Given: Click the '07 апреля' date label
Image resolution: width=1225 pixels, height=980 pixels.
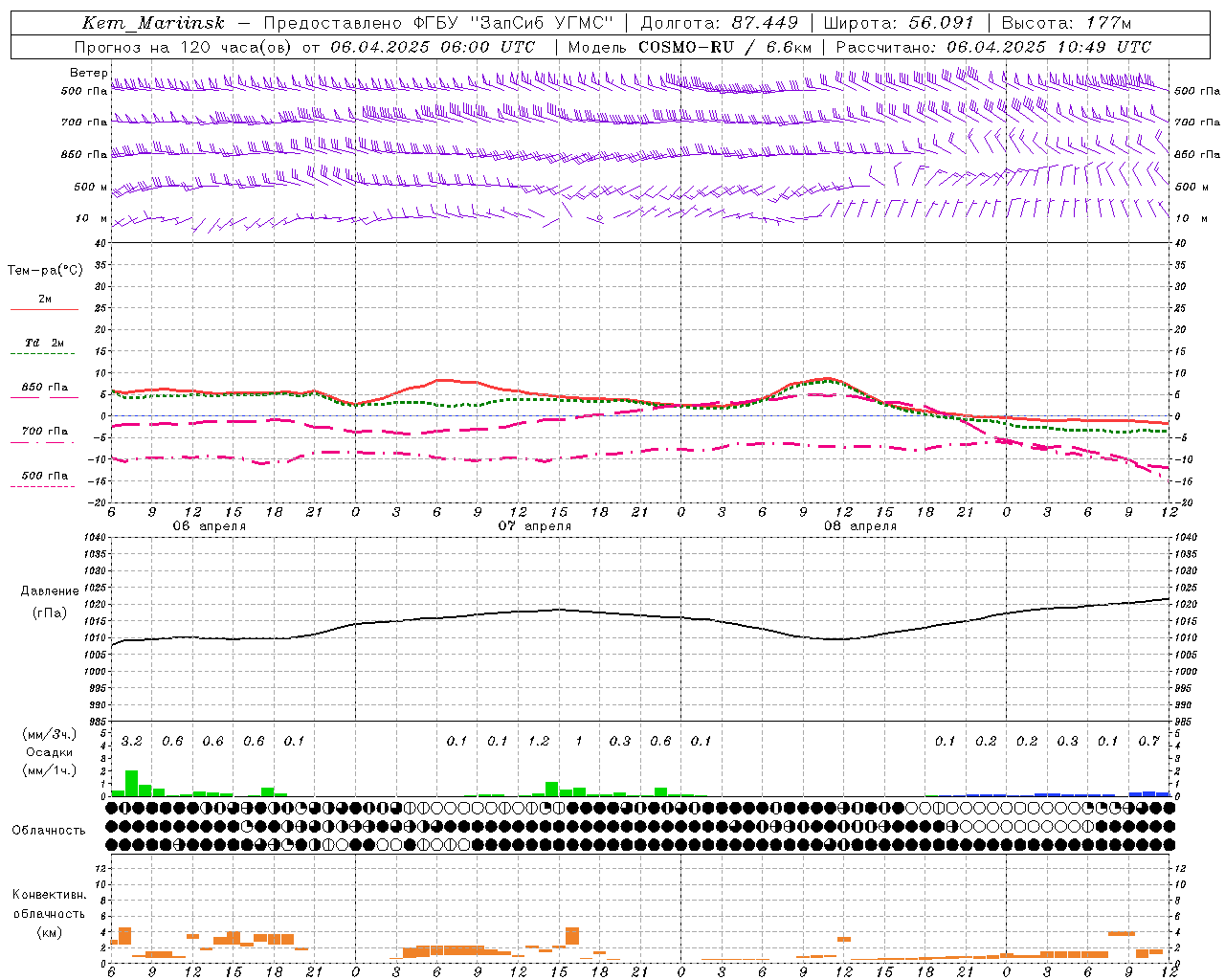Looking at the screenshot, I should 534,526.
